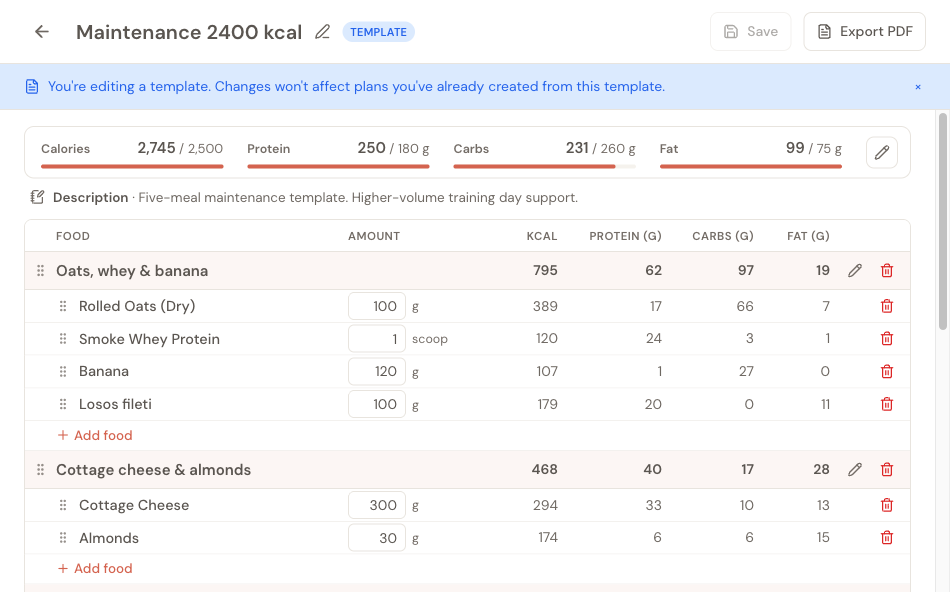This screenshot has width=950, height=593.
Task: Focus the Banana amount field
Action: (377, 371)
